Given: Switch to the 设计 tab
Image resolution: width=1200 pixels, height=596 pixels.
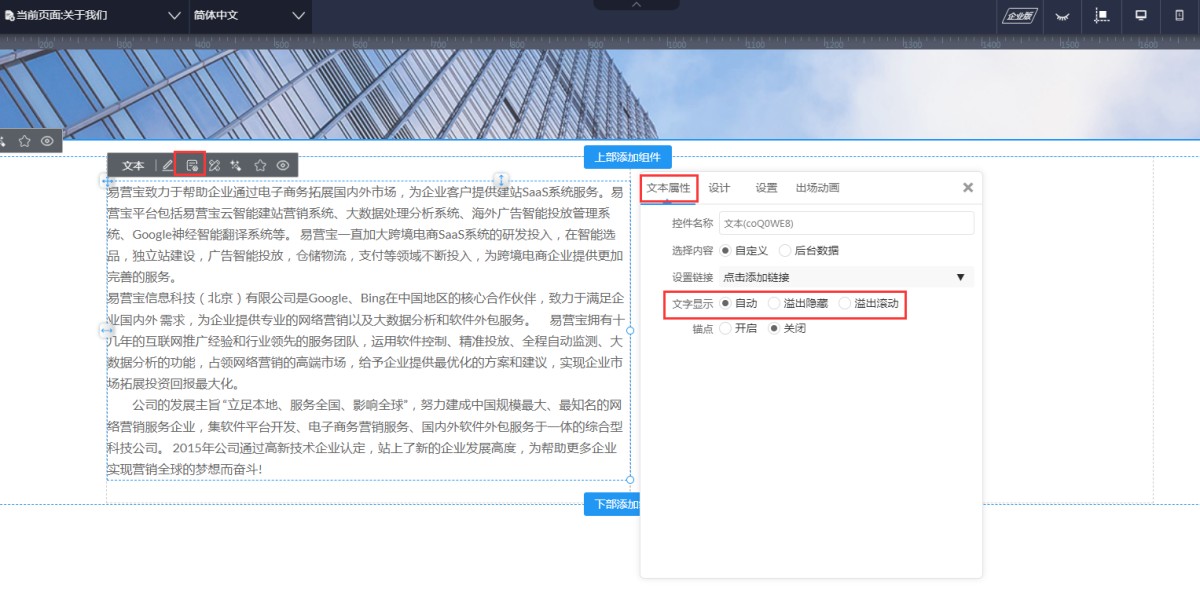Looking at the screenshot, I should [719, 187].
